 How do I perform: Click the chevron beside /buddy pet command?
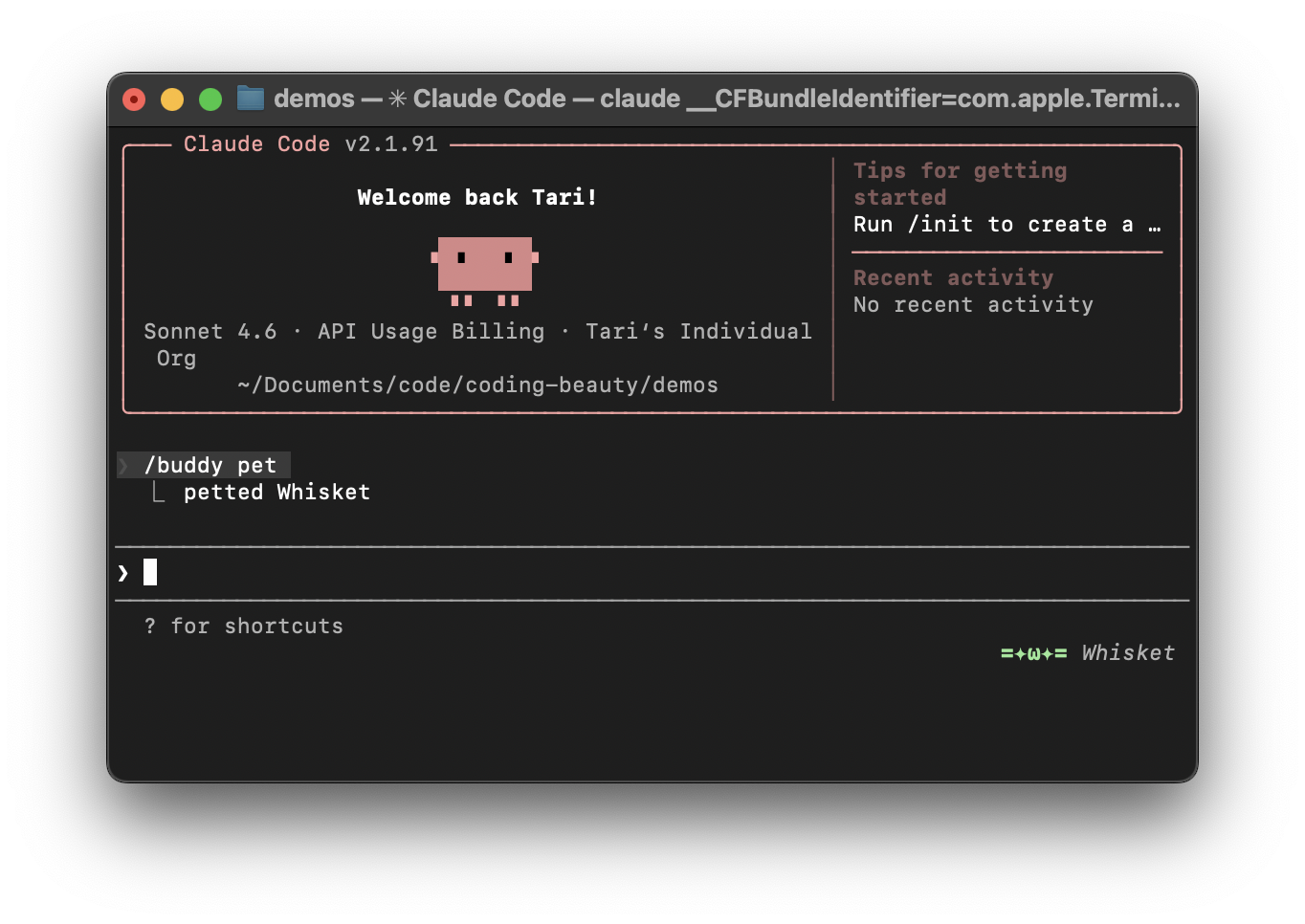[123, 466]
